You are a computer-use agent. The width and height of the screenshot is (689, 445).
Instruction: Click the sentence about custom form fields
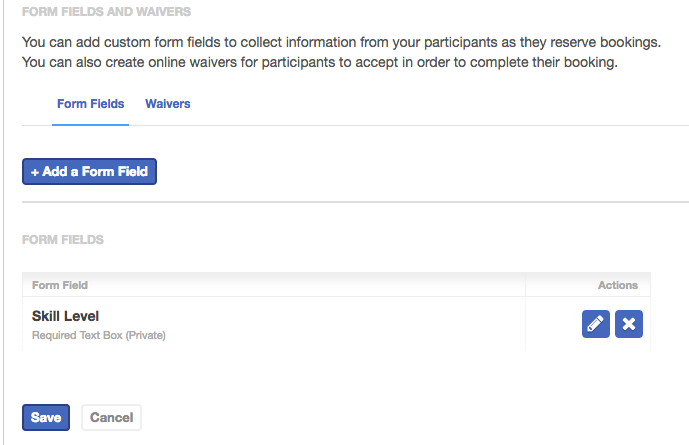pos(341,42)
